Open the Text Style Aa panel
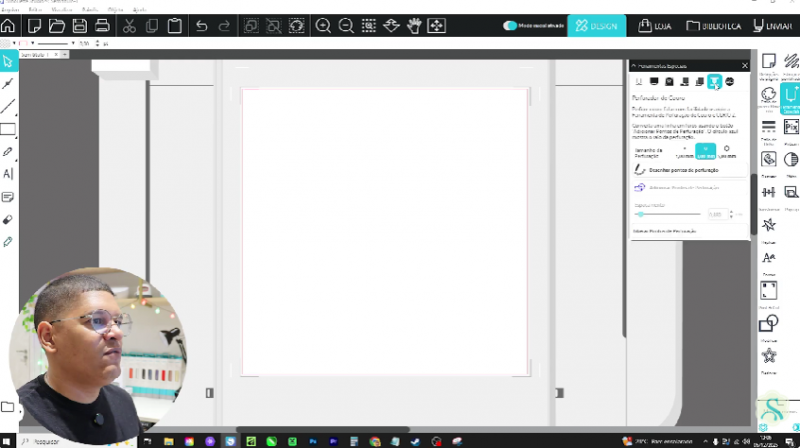The height and width of the screenshot is (448, 800). [x=768, y=258]
